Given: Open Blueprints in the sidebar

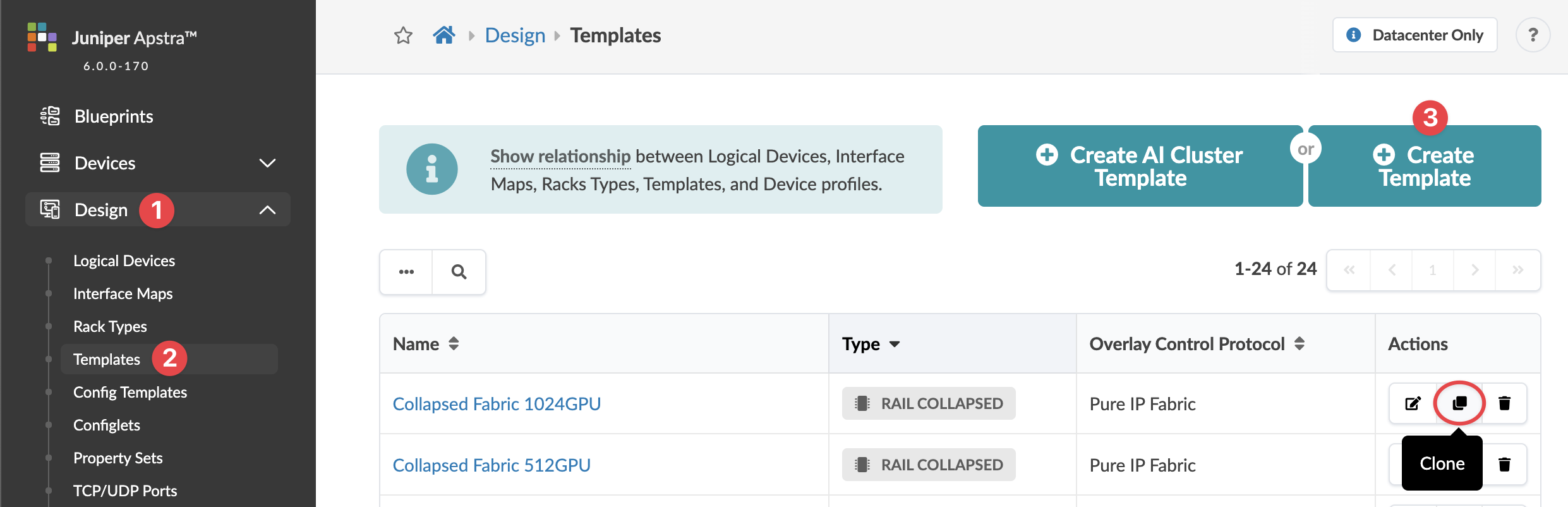Looking at the screenshot, I should (114, 116).
